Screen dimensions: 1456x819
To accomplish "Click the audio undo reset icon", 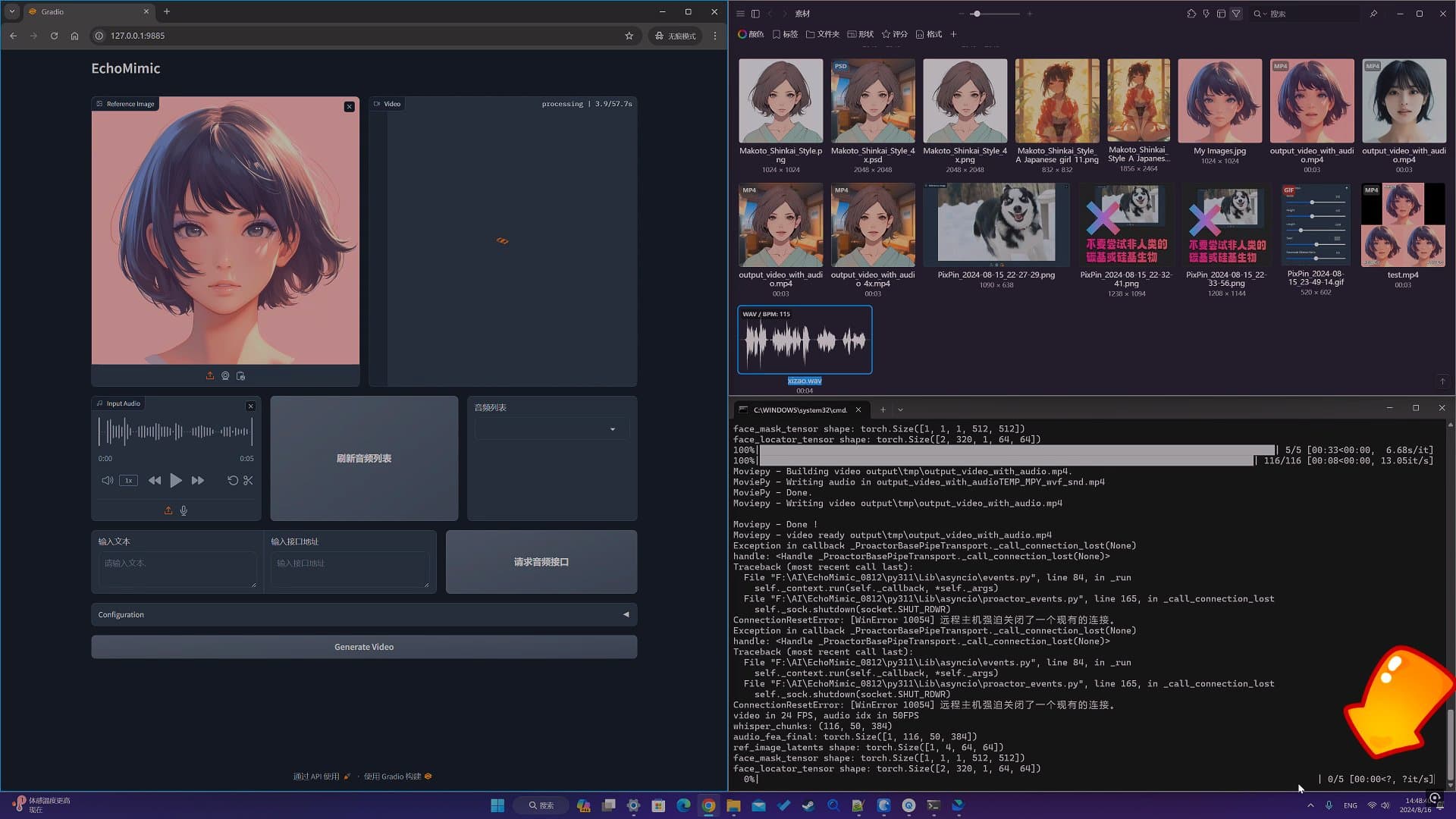I will click(x=233, y=481).
